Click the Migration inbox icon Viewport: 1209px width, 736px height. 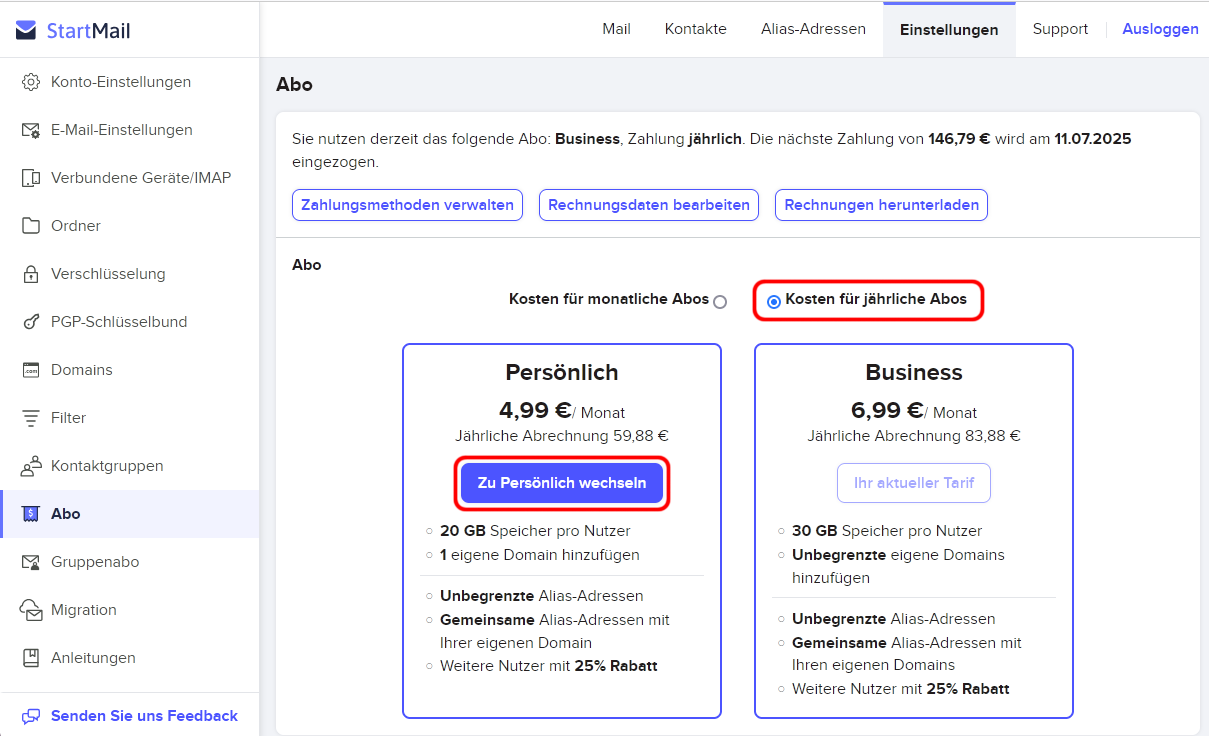pyautogui.click(x=31, y=610)
